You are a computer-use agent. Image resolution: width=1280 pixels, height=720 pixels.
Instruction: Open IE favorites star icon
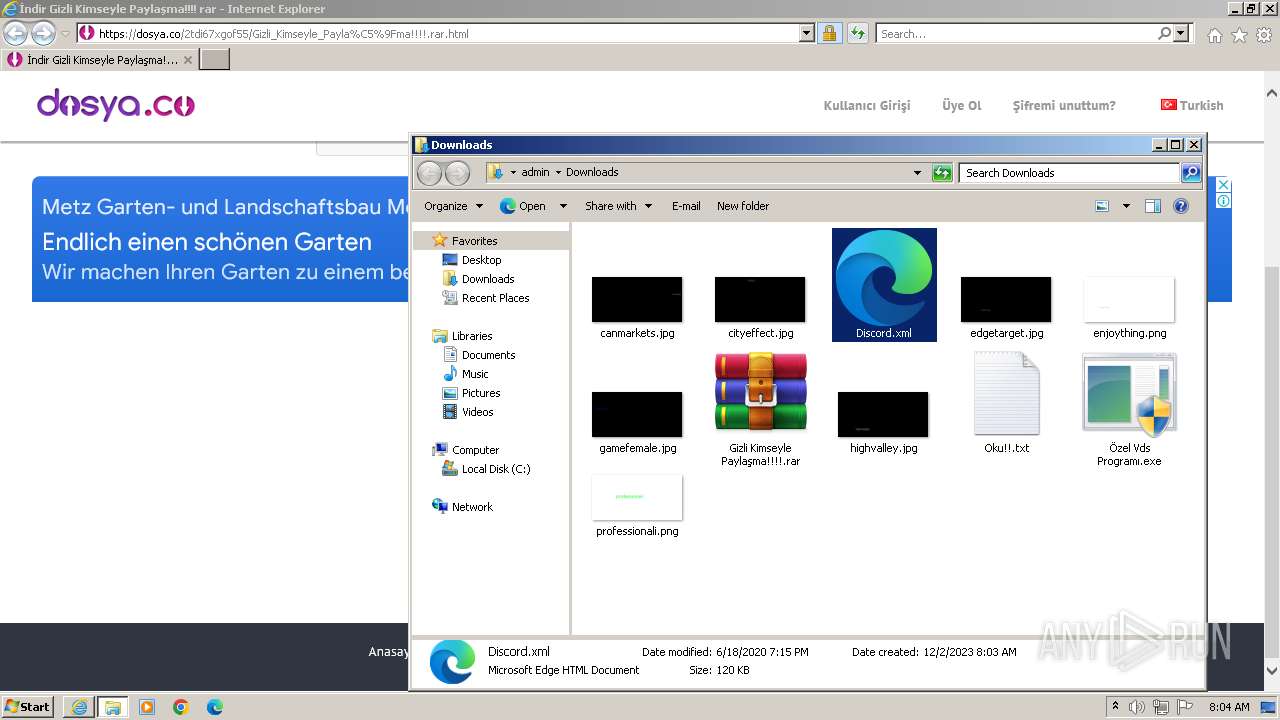click(x=1239, y=35)
